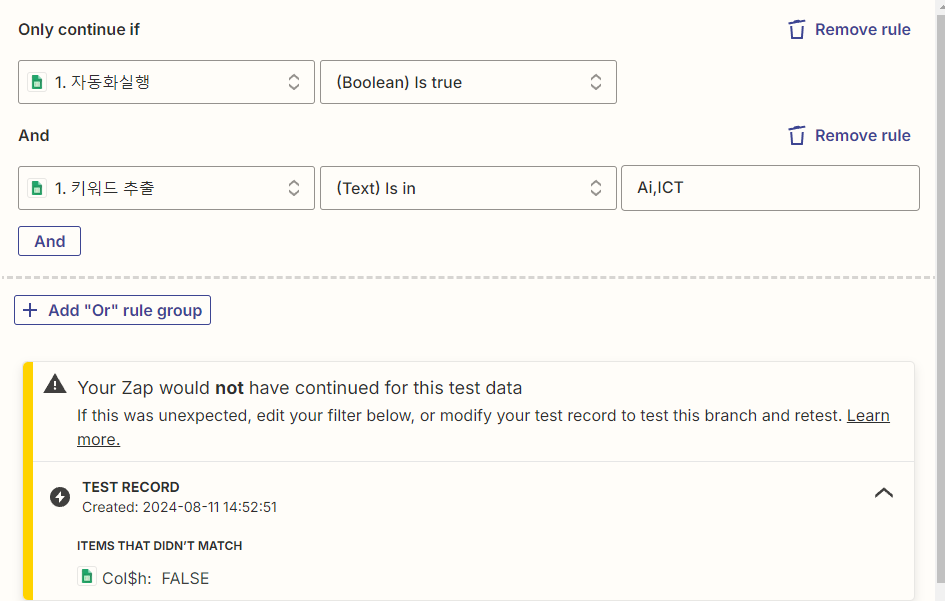Open the 1. 자동화실행 field dropdown

[166, 82]
